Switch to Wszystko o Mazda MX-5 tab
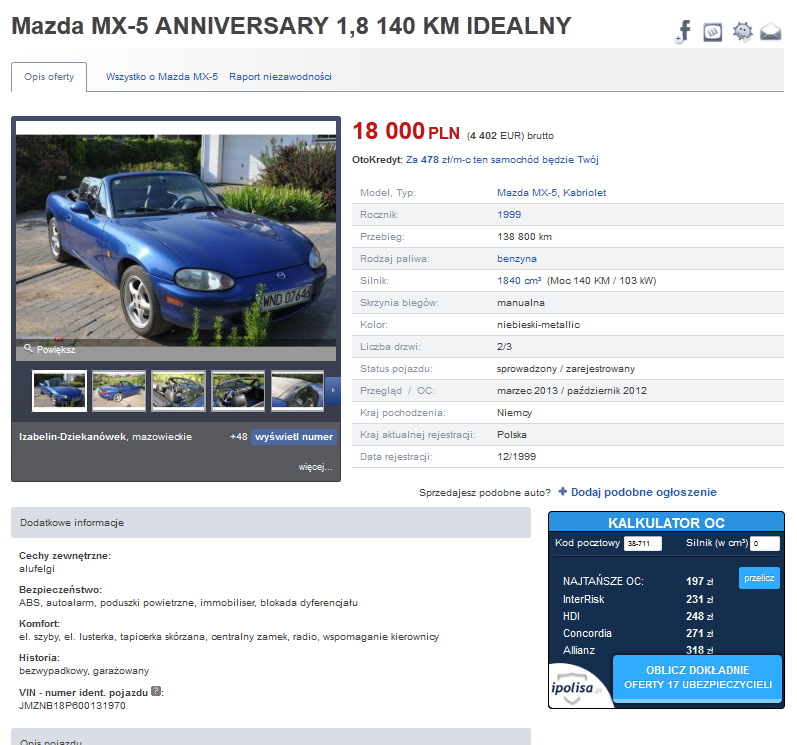The width and height of the screenshot is (797, 745). point(162,77)
